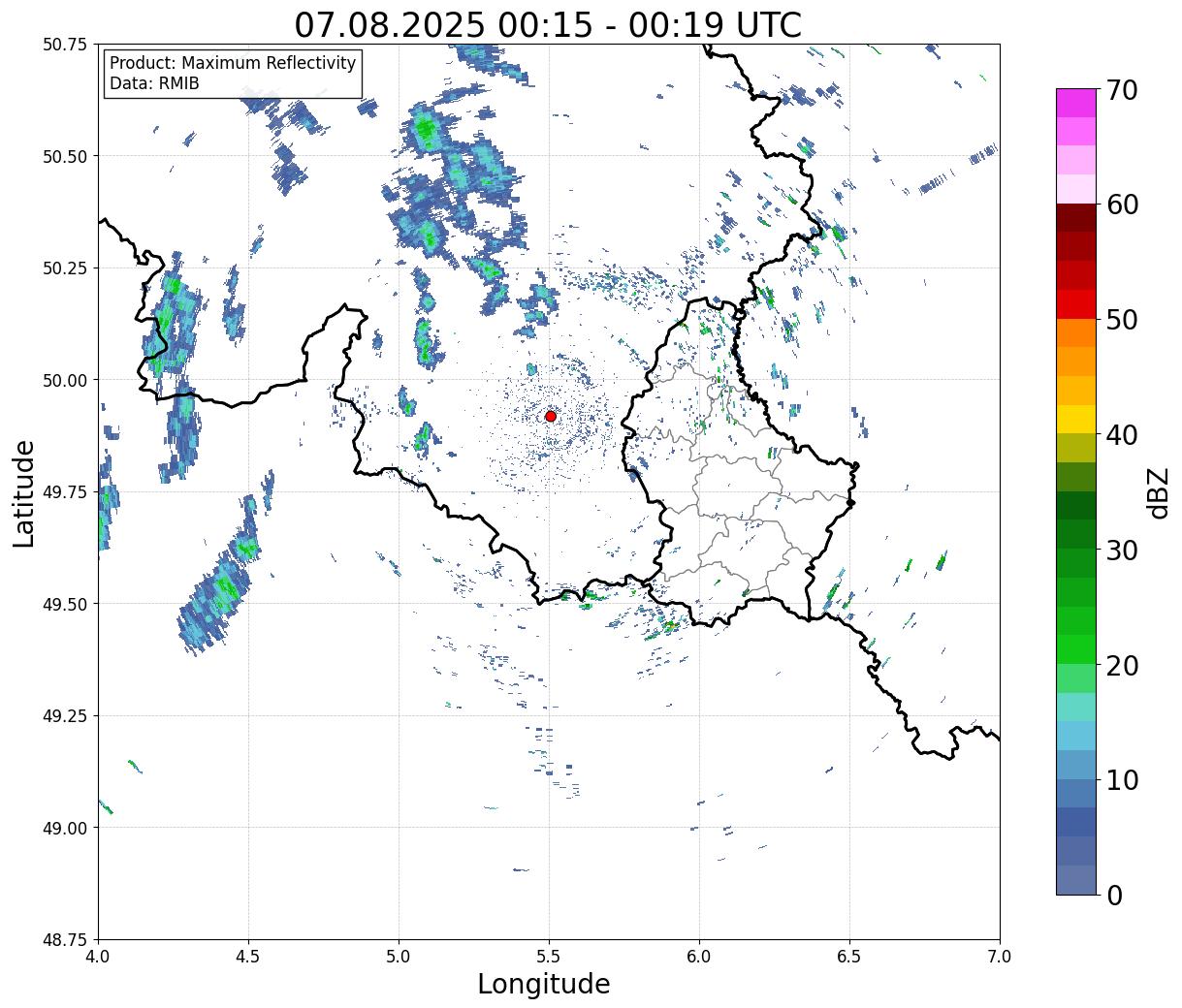Click the bright red swatch just above 50 dBZ
Screen dimensions: 1182x1008
1076,304
